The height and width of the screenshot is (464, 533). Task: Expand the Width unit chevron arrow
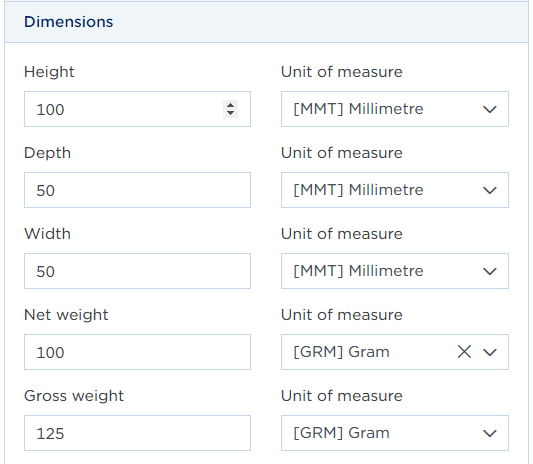(490, 271)
